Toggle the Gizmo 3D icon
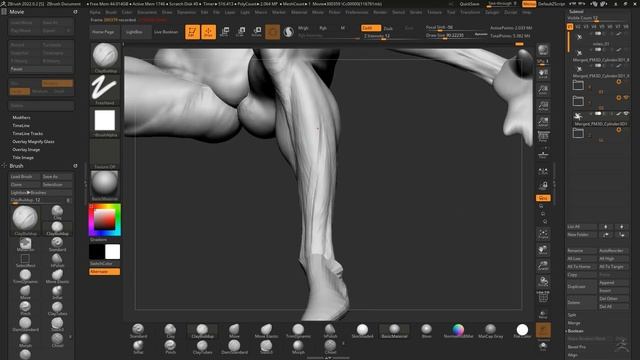This screenshot has height=360, width=640. (x=272, y=32)
